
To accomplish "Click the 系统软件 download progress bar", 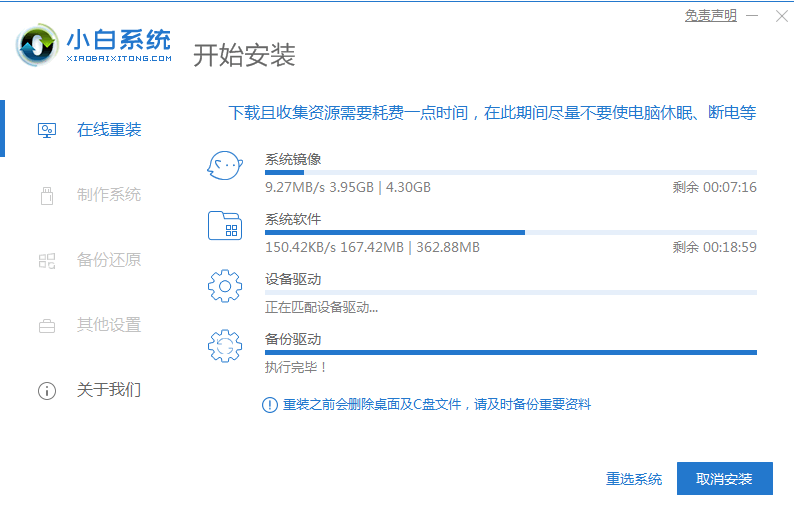I will tap(510, 232).
